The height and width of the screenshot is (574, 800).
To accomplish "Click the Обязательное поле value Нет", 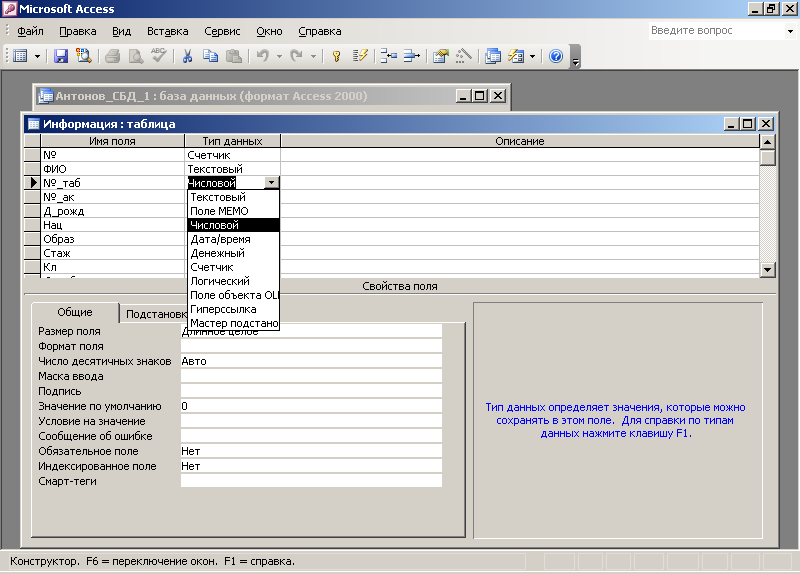I will (x=311, y=452).
